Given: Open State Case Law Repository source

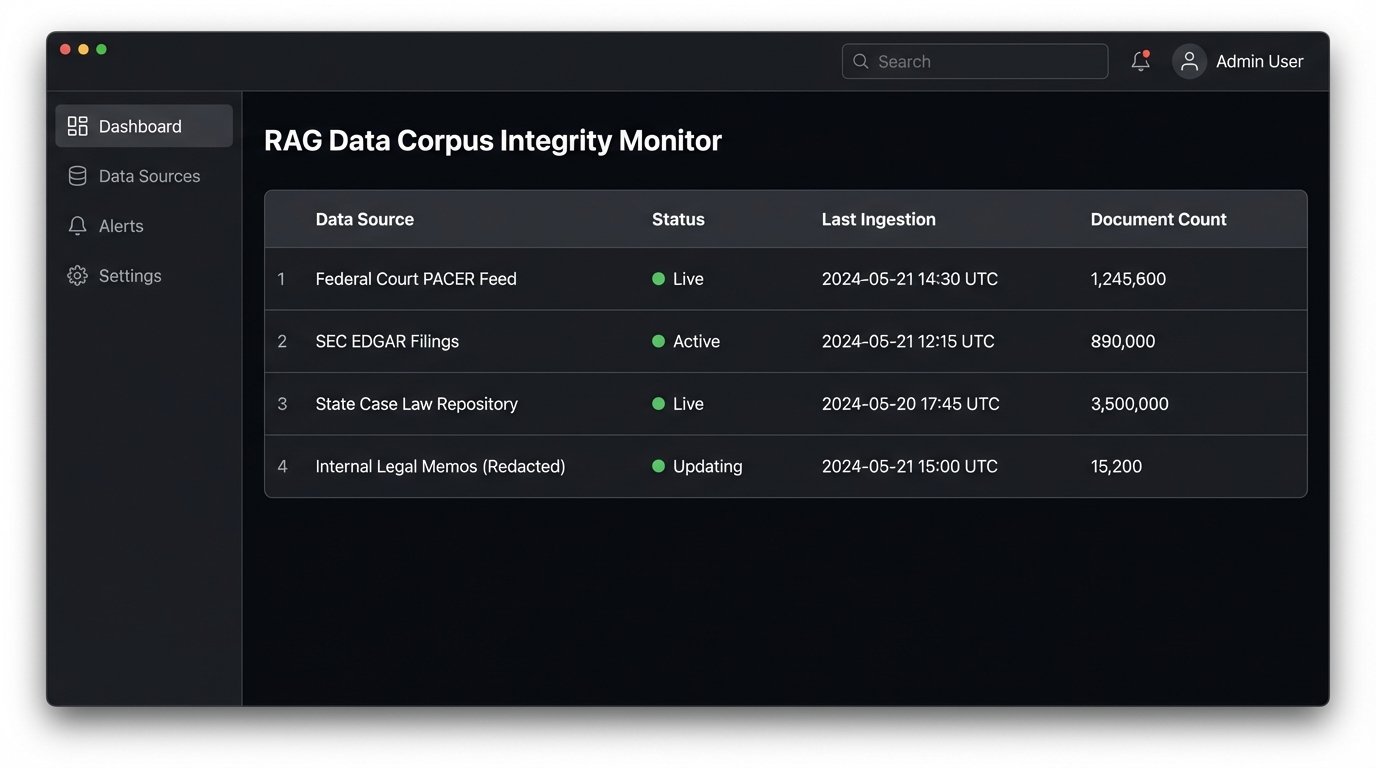Looking at the screenshot, I should pyautogui.click(x=416, y=404).
